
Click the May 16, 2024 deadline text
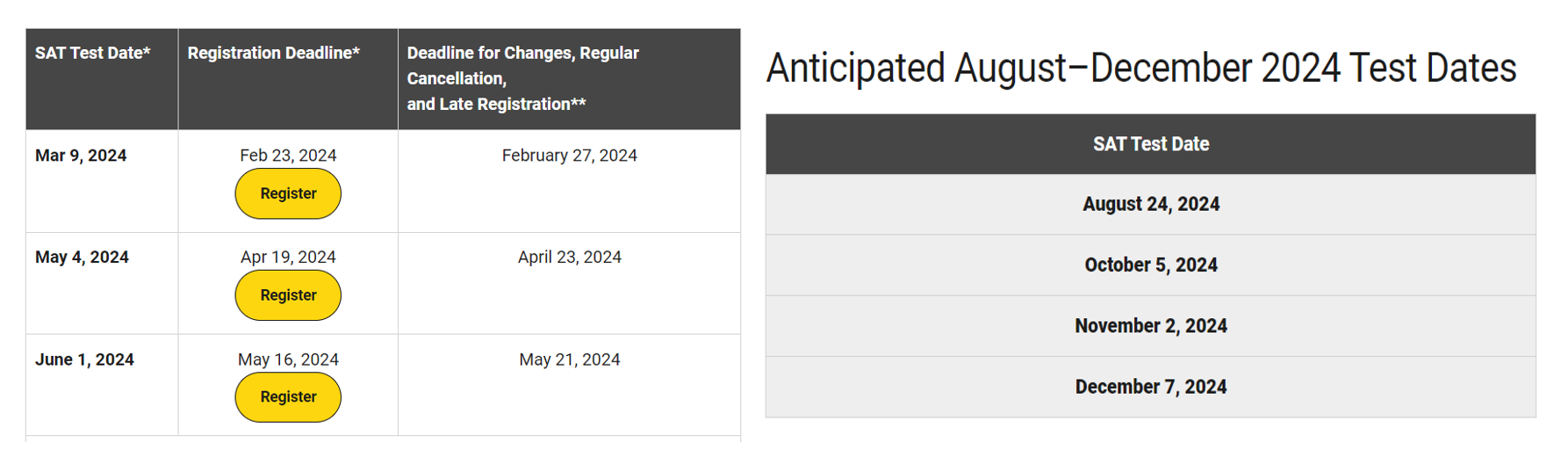coord(288,359)
